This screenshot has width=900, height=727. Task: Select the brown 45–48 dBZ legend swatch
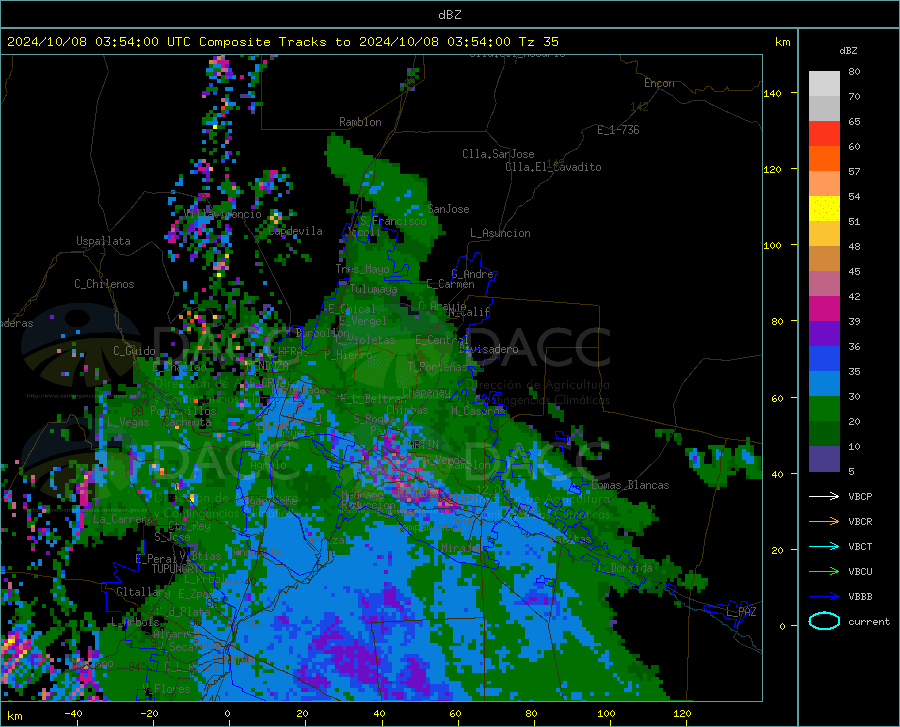[x=824, y=259]
